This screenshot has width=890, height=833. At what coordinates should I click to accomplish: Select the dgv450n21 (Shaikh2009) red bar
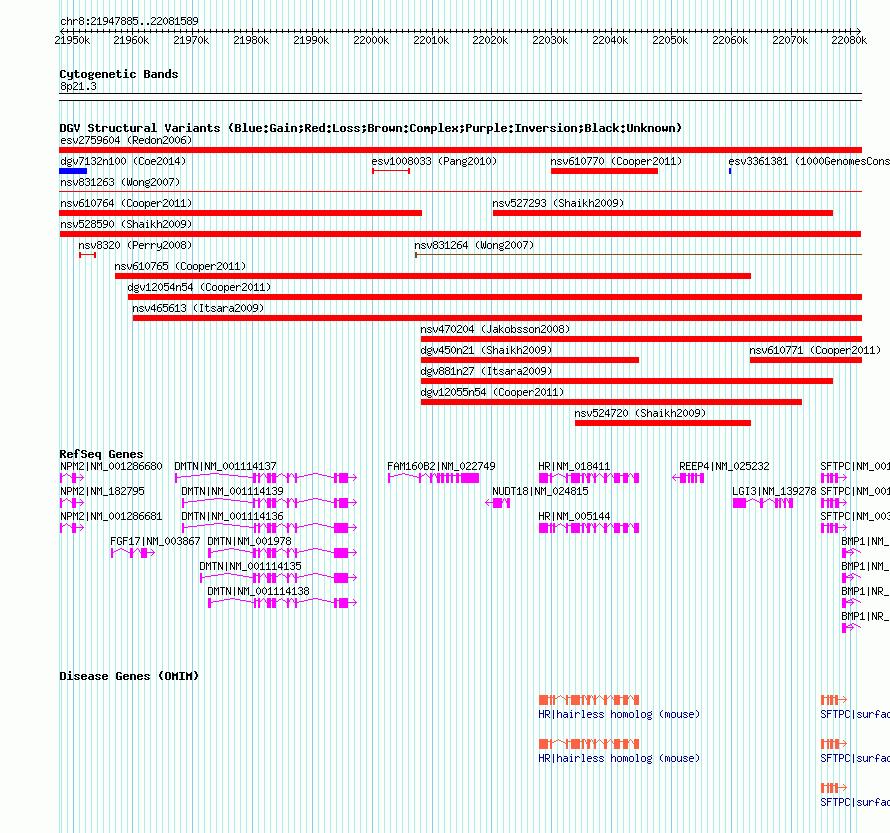(530, 360)
